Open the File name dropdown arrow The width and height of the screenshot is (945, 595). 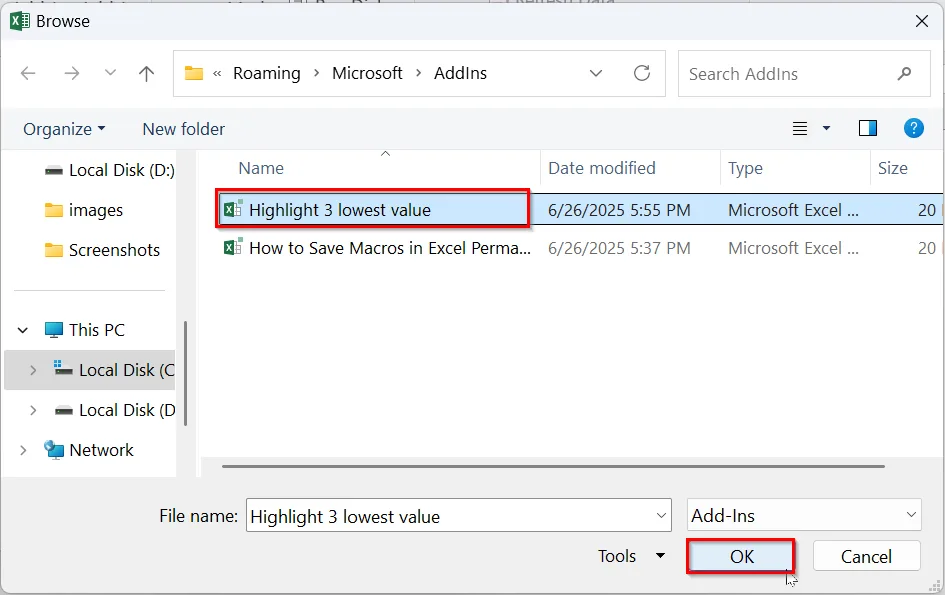click(x=661, y=516)
